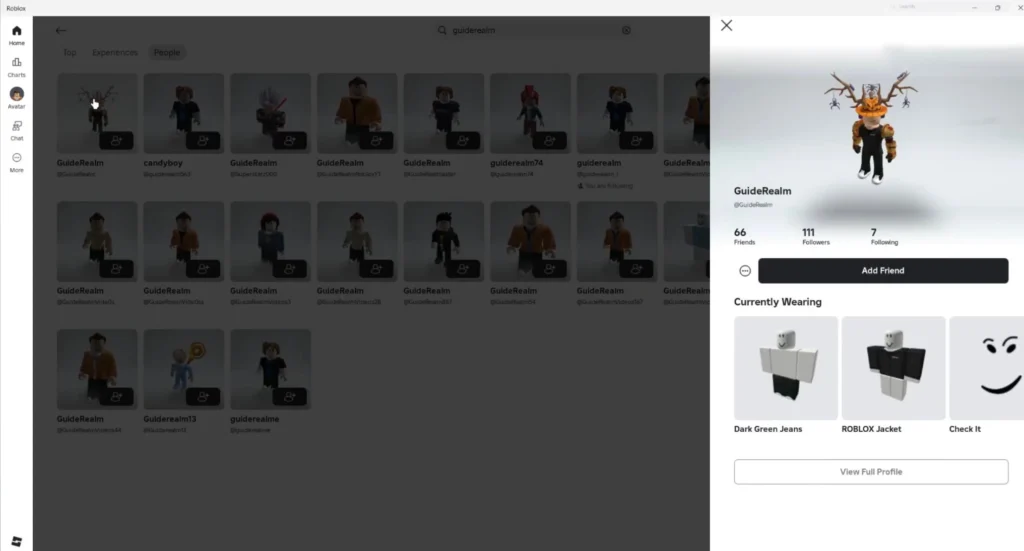Switch to the Experiences tab
This screenshot has height=551, width=1024.
(115, 52)
